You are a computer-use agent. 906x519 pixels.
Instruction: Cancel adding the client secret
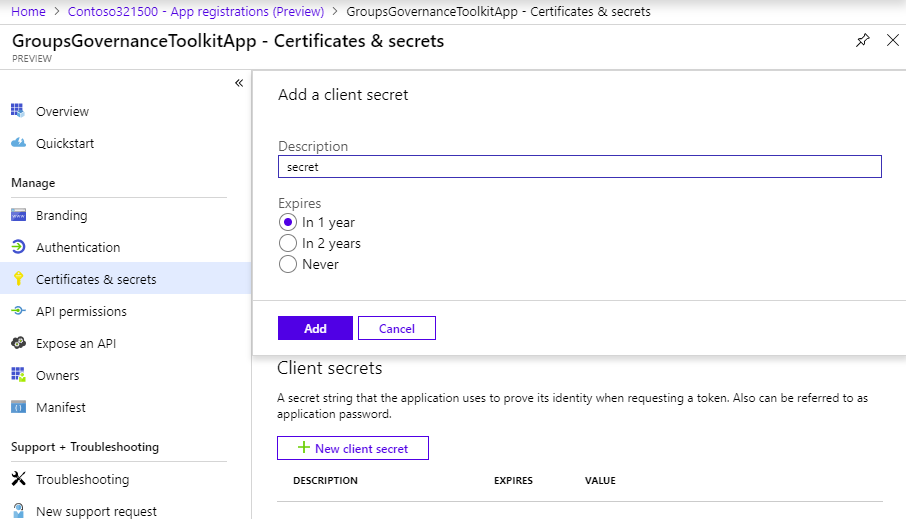[x=396, y=328]
